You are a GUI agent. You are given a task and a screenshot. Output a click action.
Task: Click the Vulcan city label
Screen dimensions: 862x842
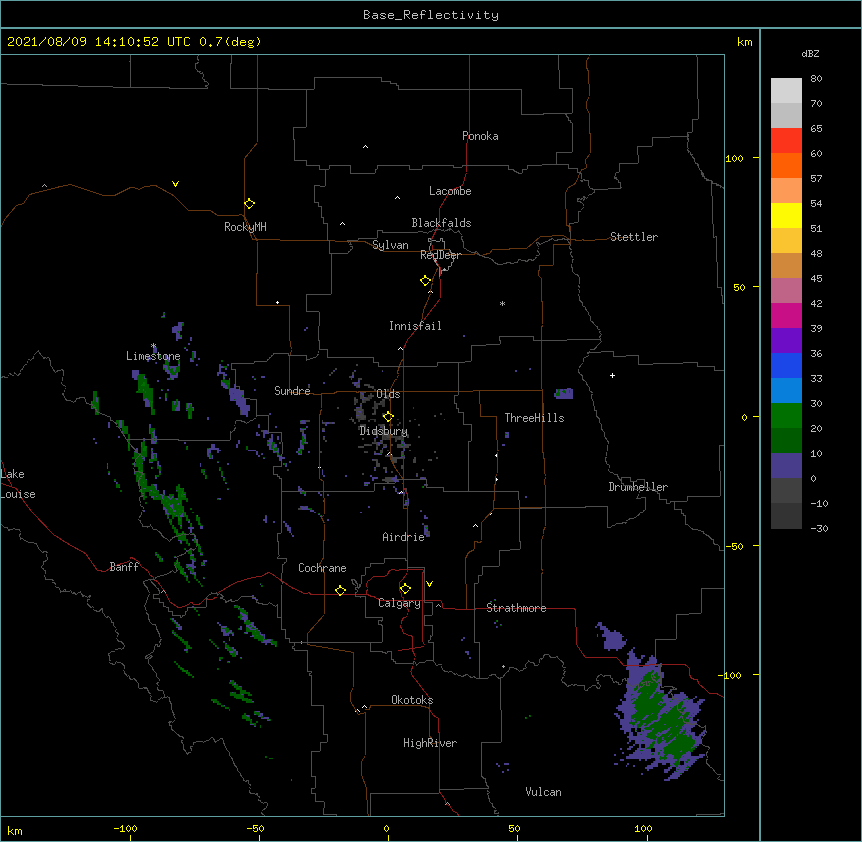543,792
